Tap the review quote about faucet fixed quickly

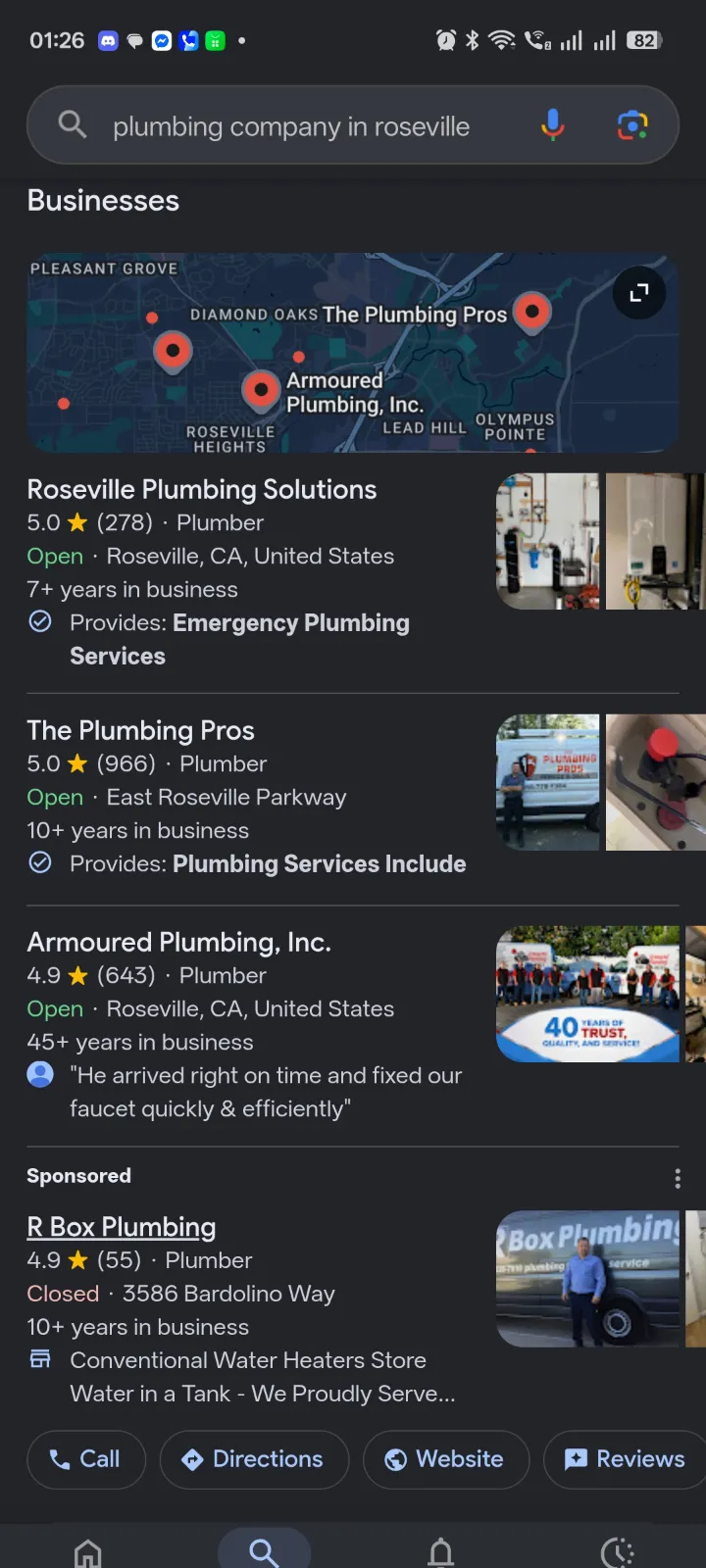pyautogui.click(x=266, y=1092)
